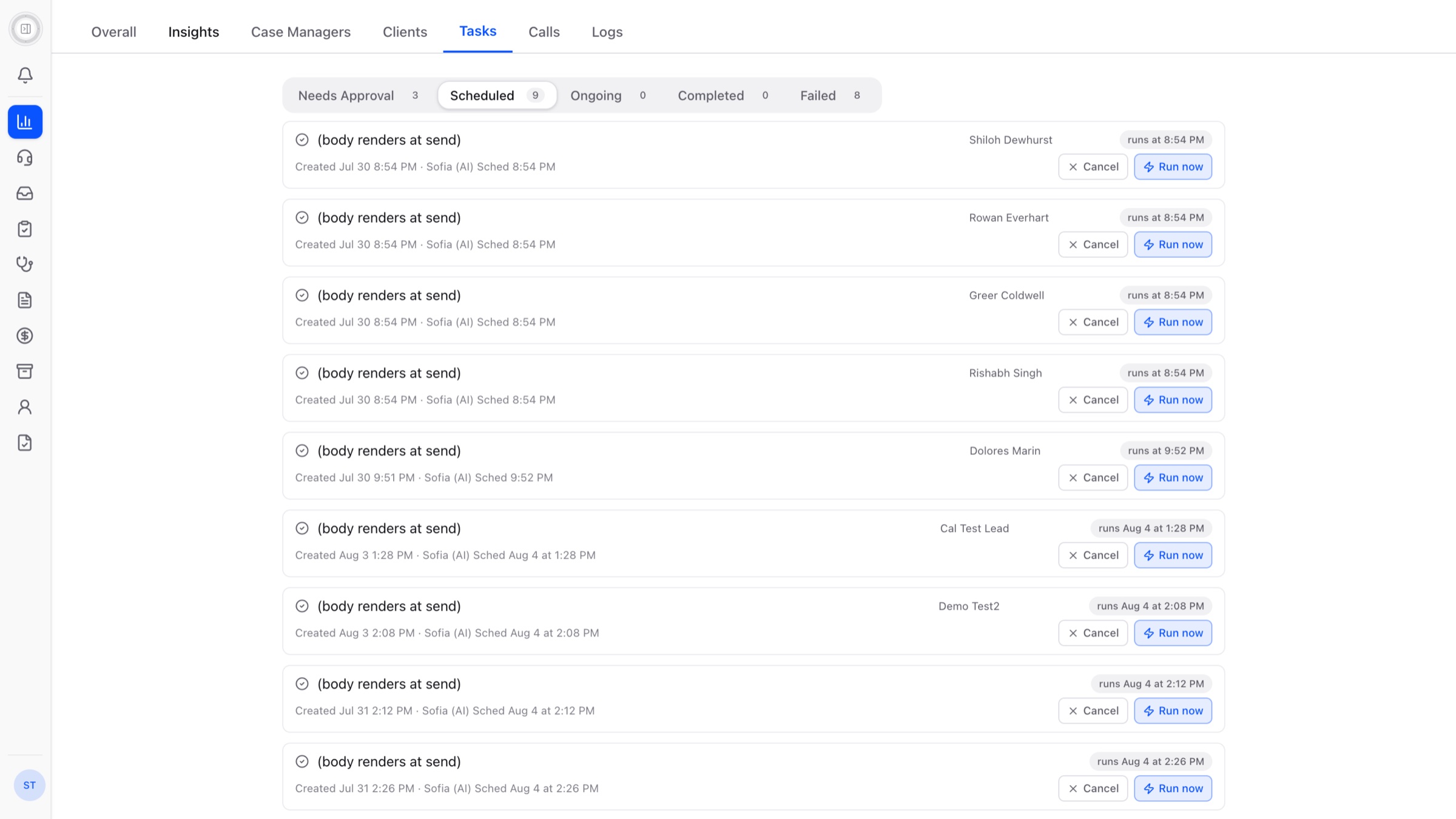1456x819 pixels.
Task: Show Needs Approval tasks
Action: (359, 95)
